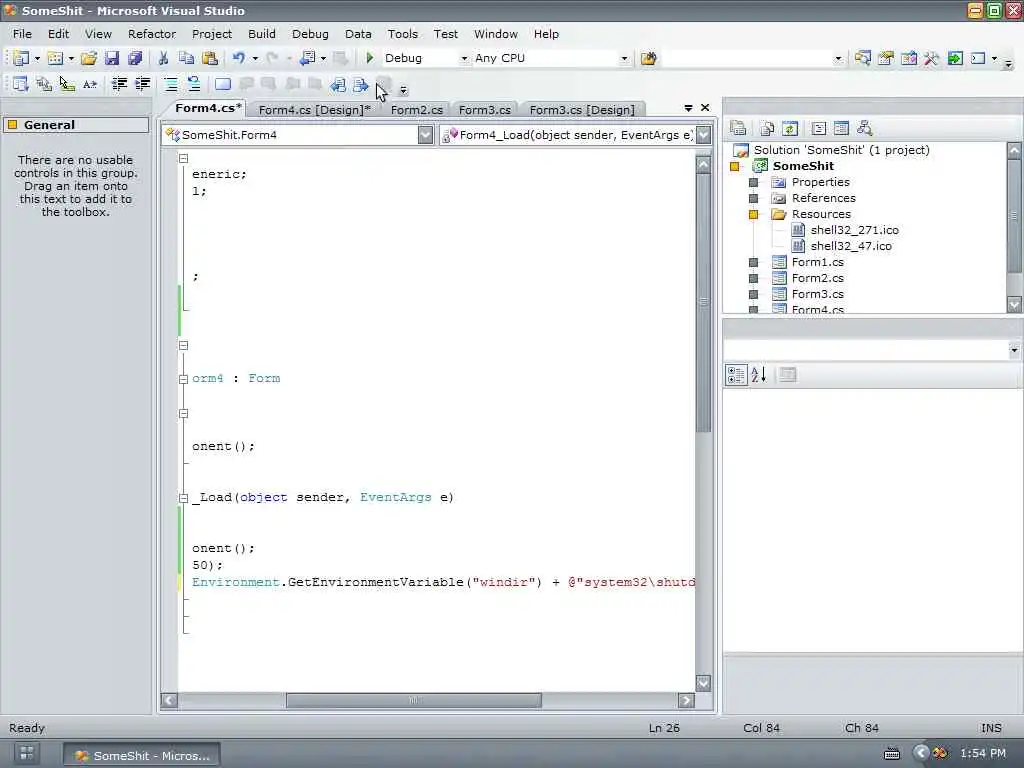The height and width of the screenshot is (768, 1024).
Task: Expand the Form1.cs node
Action: pyautogui.click(x=753, y=263)
